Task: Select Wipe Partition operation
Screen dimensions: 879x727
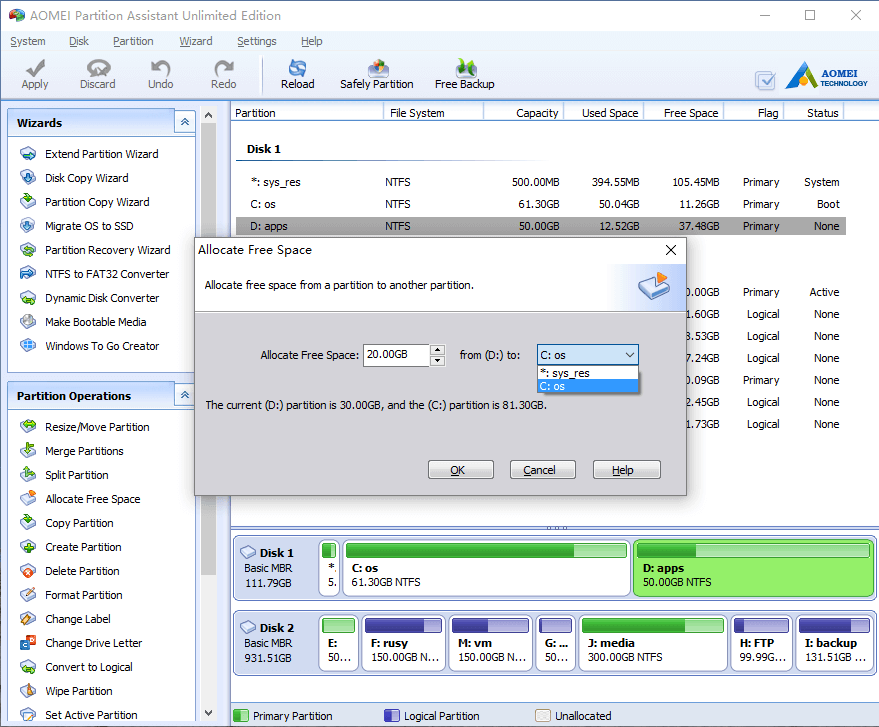Action: [x=78, y=692]
